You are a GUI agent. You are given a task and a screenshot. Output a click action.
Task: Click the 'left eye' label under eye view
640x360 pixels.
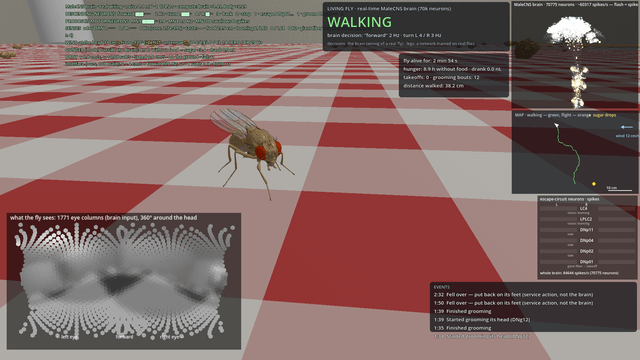(69, 337)
